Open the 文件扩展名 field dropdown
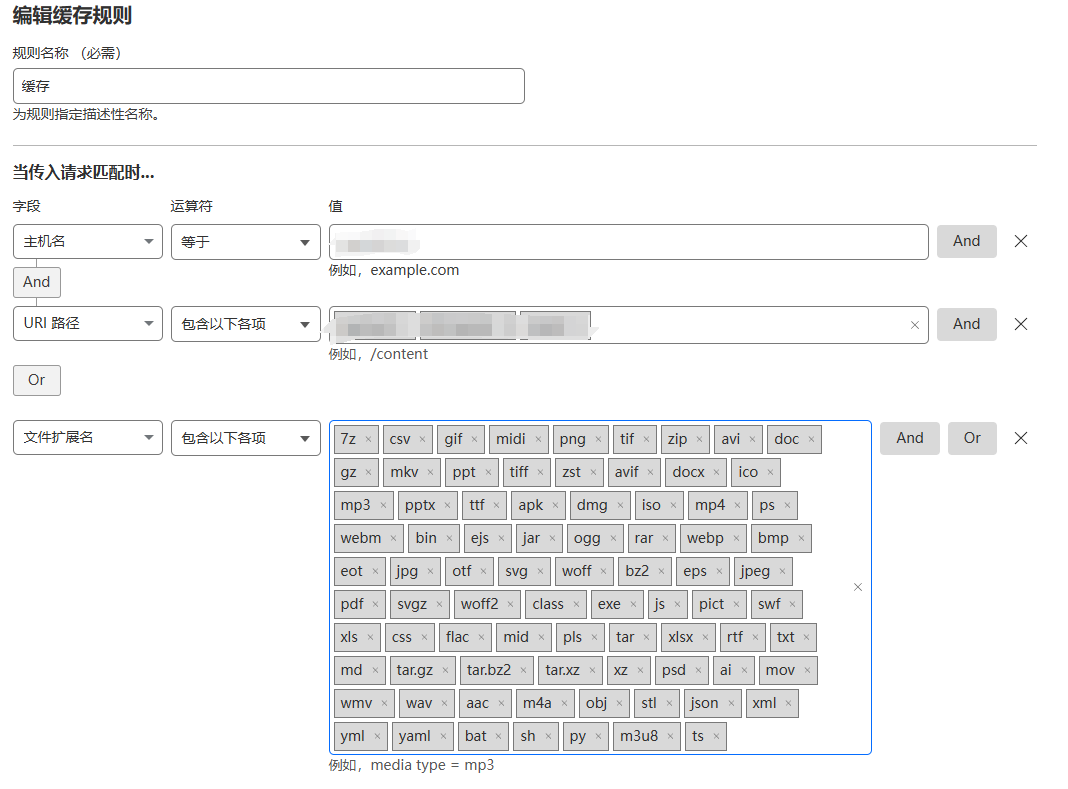Screen dimensions: 1068x789 pos(88,437)
